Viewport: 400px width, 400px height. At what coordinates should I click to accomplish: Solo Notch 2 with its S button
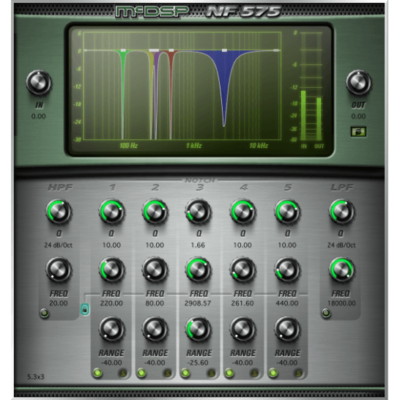(x=167, y=373)
